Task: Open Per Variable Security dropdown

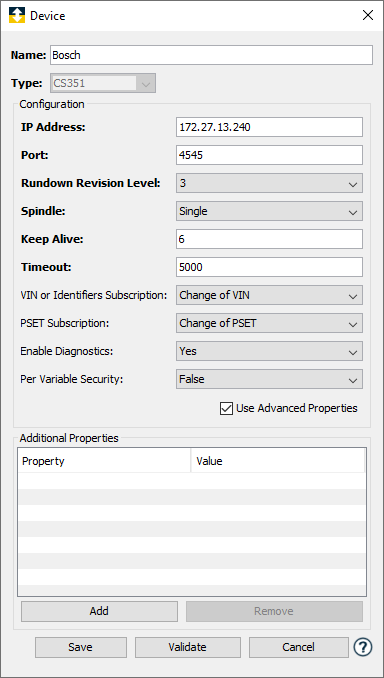Action: pyautogui.click(x=269, y=379)
